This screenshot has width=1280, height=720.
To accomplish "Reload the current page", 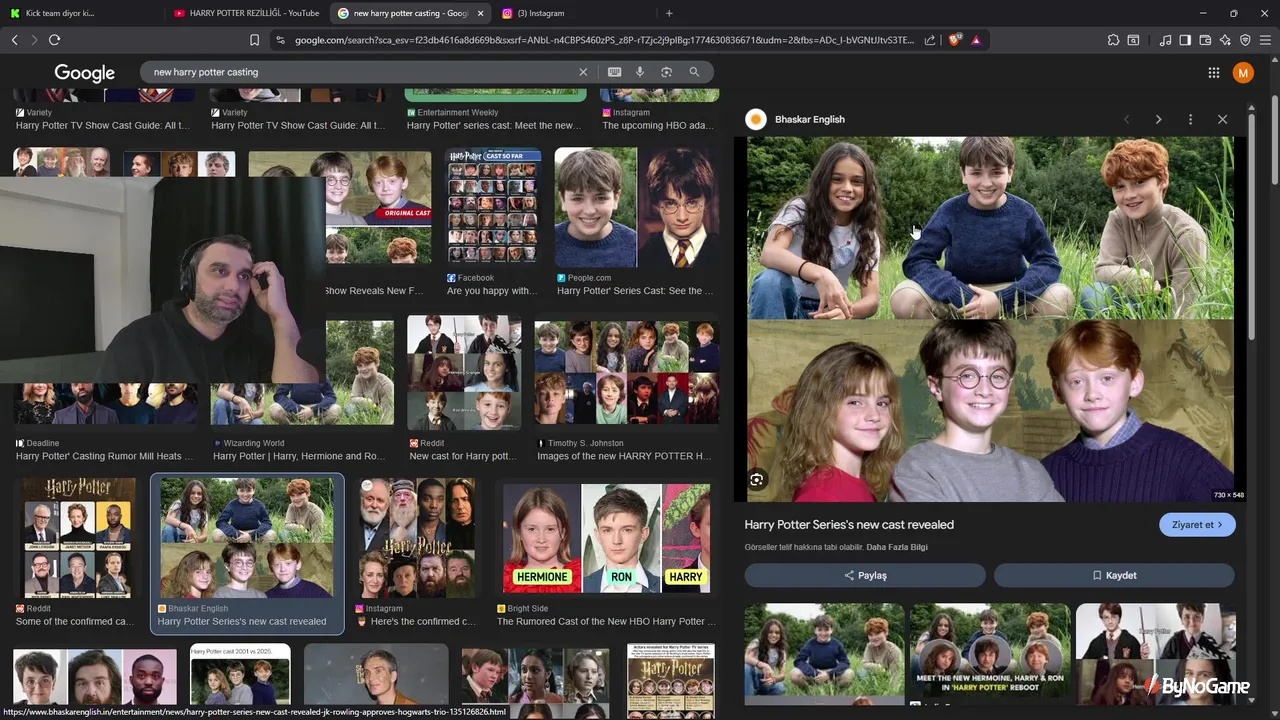I will click(x=54, y=40).
